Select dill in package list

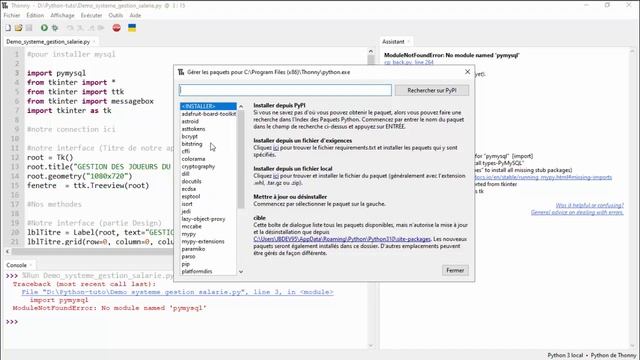point(185,174)
